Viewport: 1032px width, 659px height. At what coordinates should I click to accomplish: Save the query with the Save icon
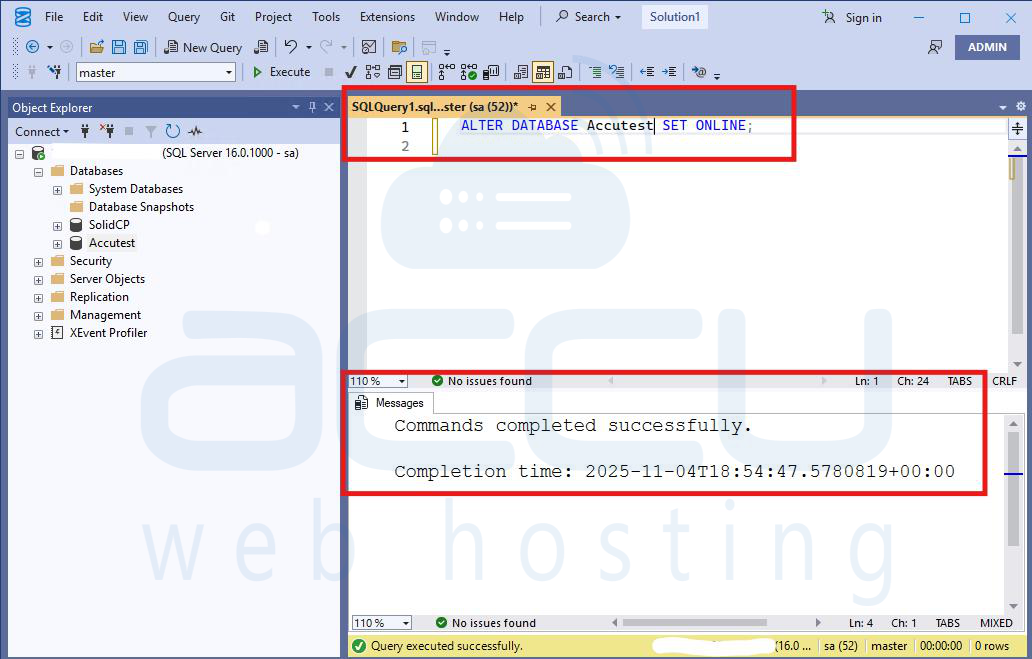(x=120, y=47)
